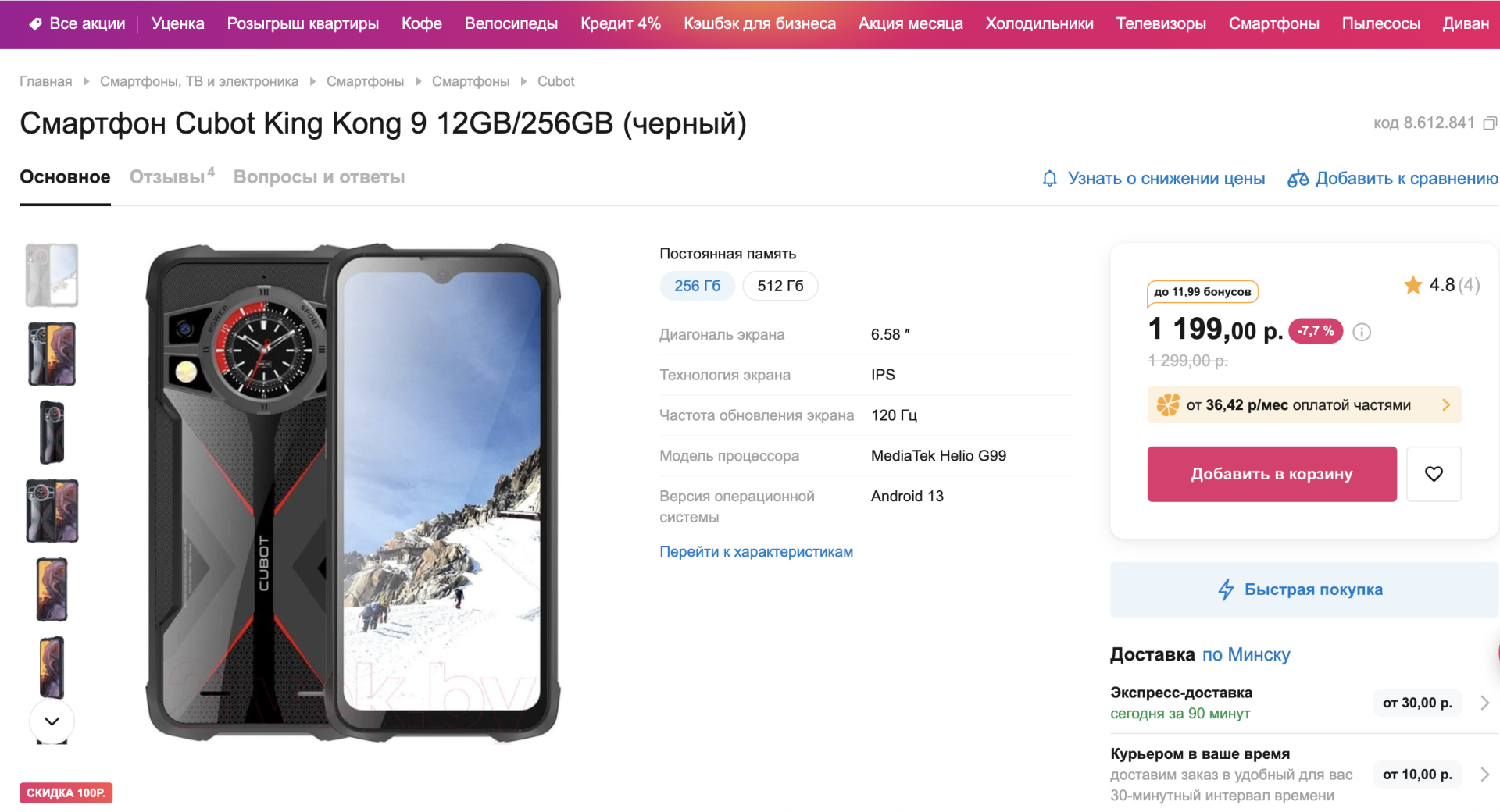Open the Вопросы и ответы tab
The image size is (1500, 812).
319,177
